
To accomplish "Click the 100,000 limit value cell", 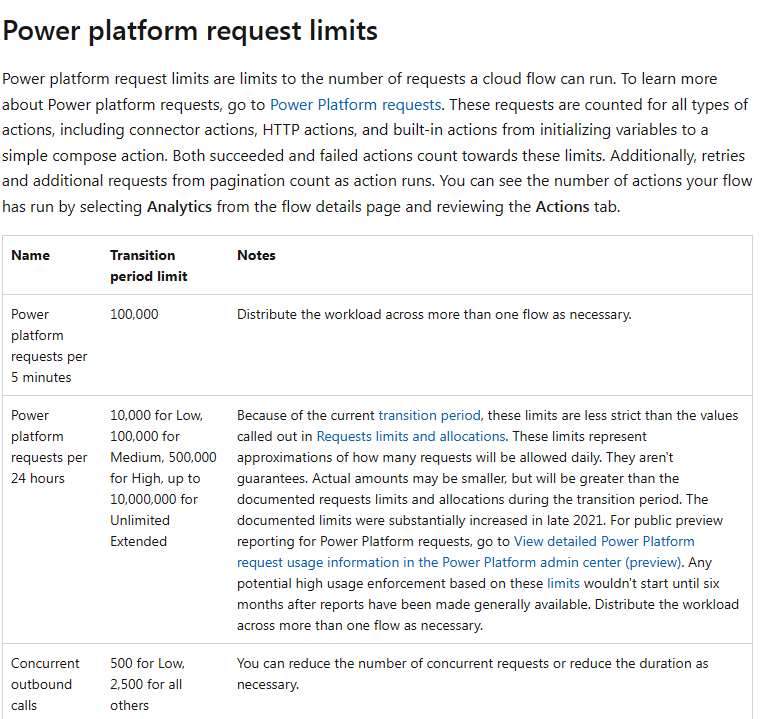I will click(134, 315).
